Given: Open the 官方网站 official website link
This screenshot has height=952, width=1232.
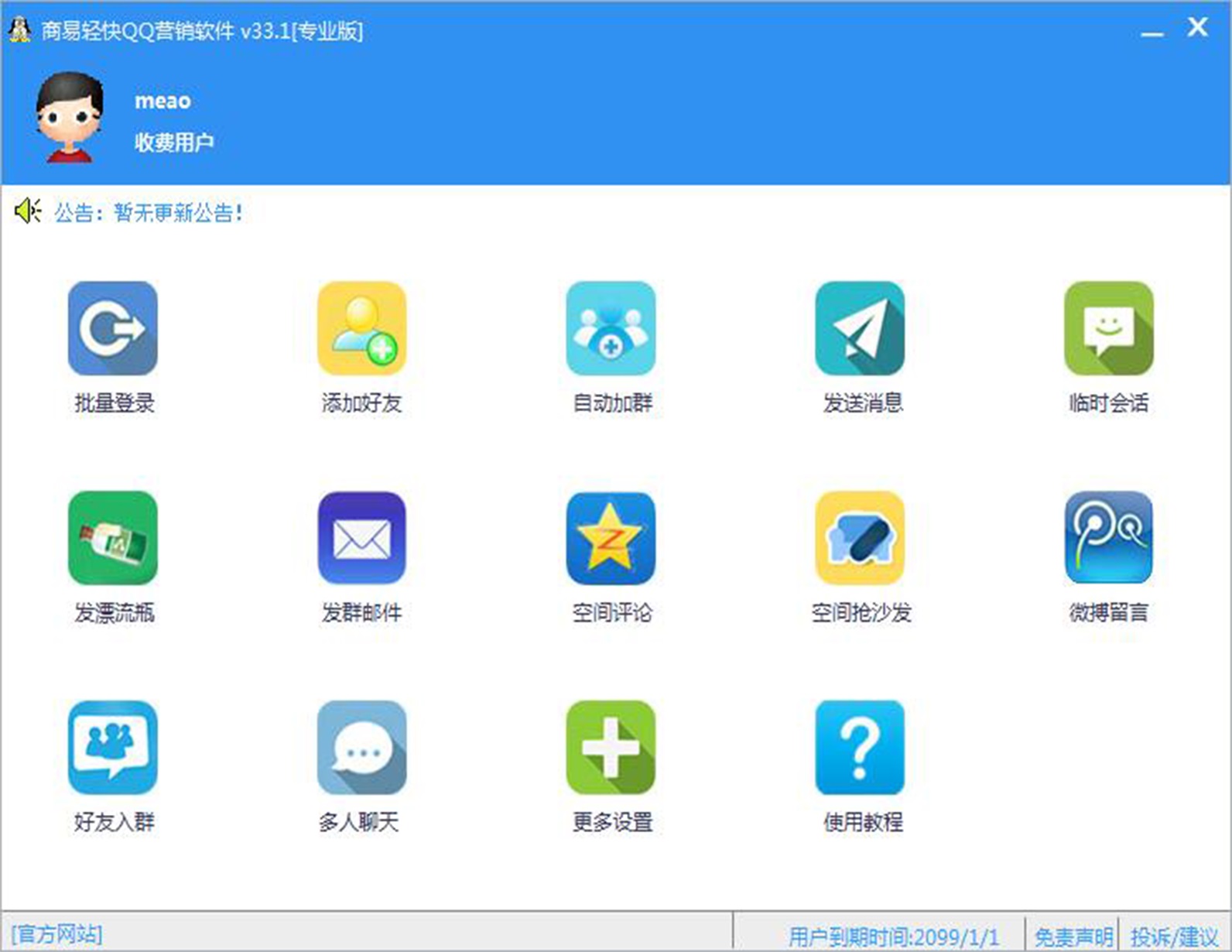Looking at the screenshot, I should tap(56, 934).
